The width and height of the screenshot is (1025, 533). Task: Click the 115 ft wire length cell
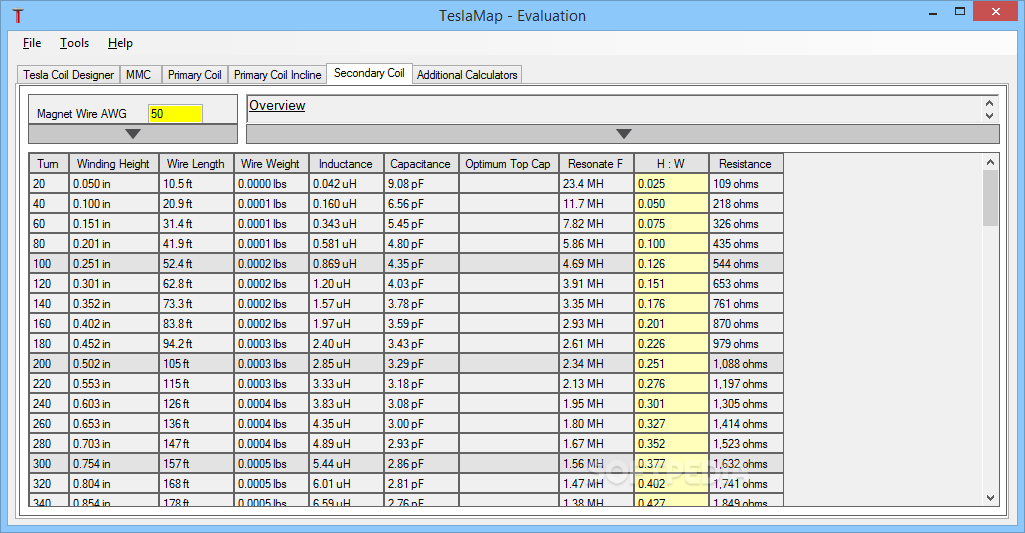pyautogui.click(x=196, y=384)
